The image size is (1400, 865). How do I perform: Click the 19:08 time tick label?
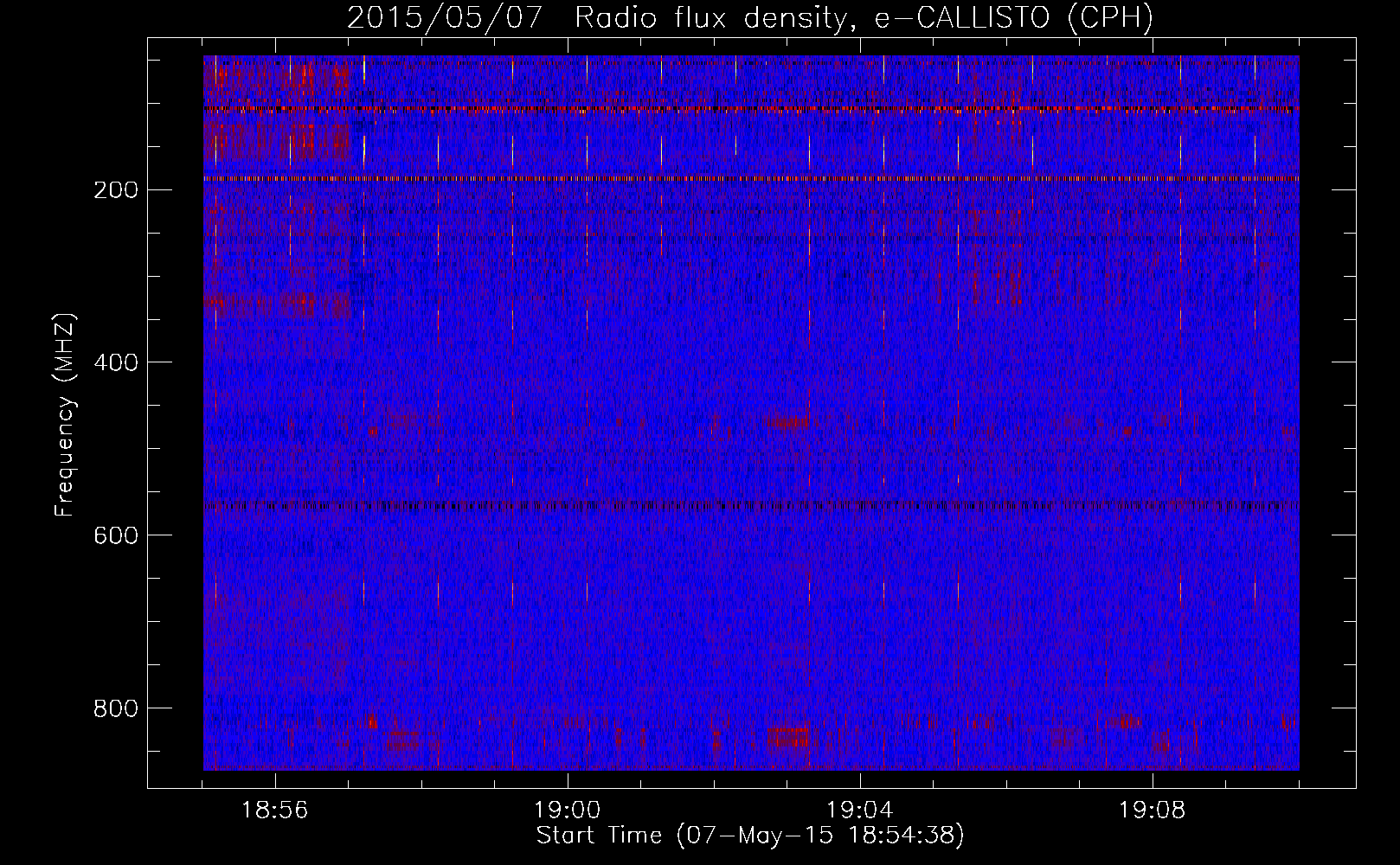point(1153,811)
